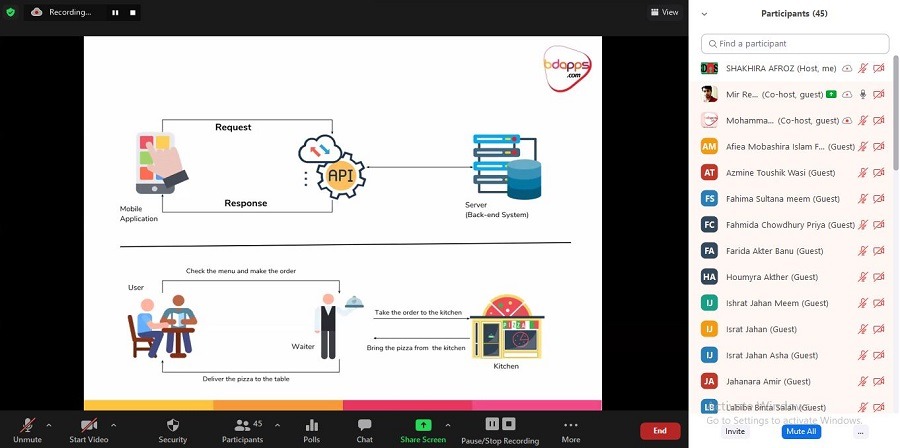
Task: Click Mohamma...'s muted microphone icon
Action: point(863,120)
